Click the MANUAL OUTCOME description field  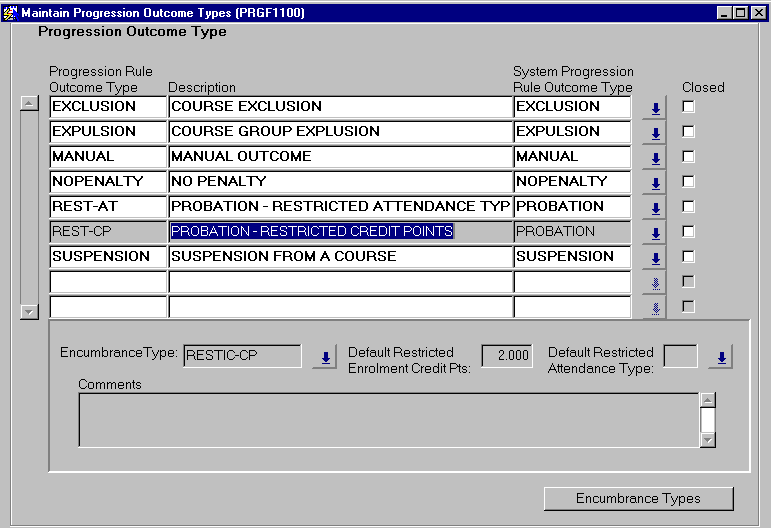point(339,157)
